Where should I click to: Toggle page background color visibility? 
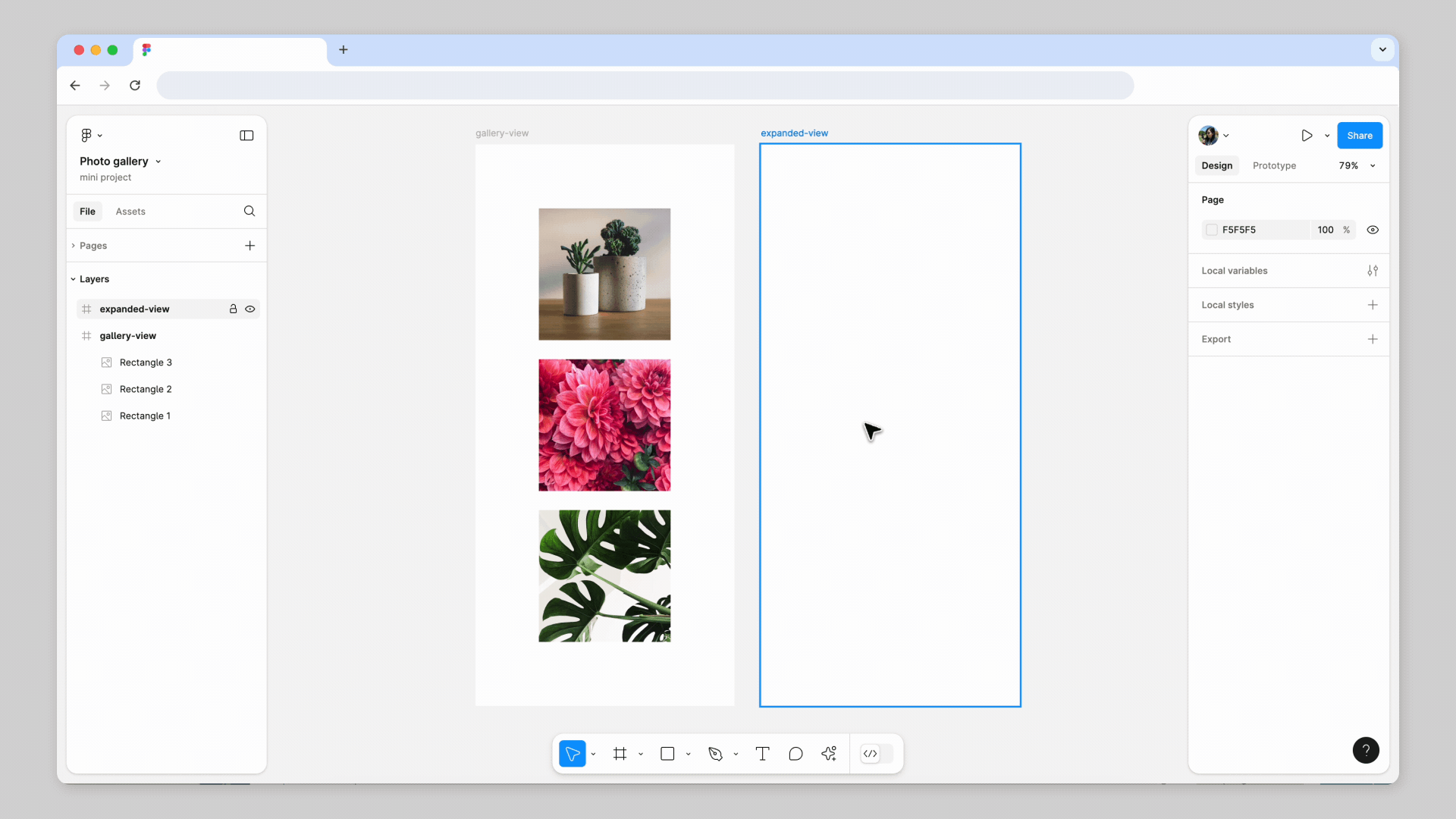pos(1373,229)
